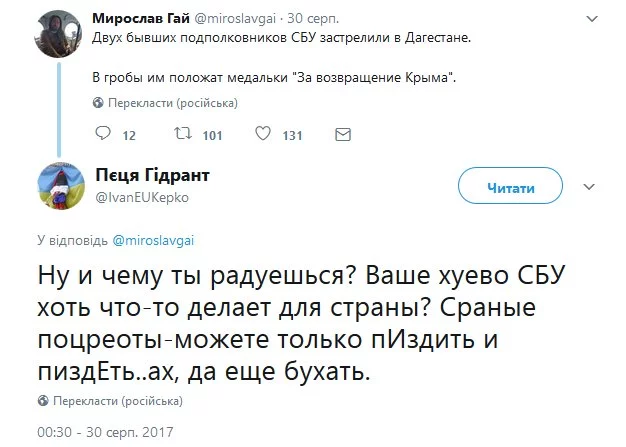Open Пеця Гідрант's profile picture
The image size is (626, 447).
(x=59, y=187)
